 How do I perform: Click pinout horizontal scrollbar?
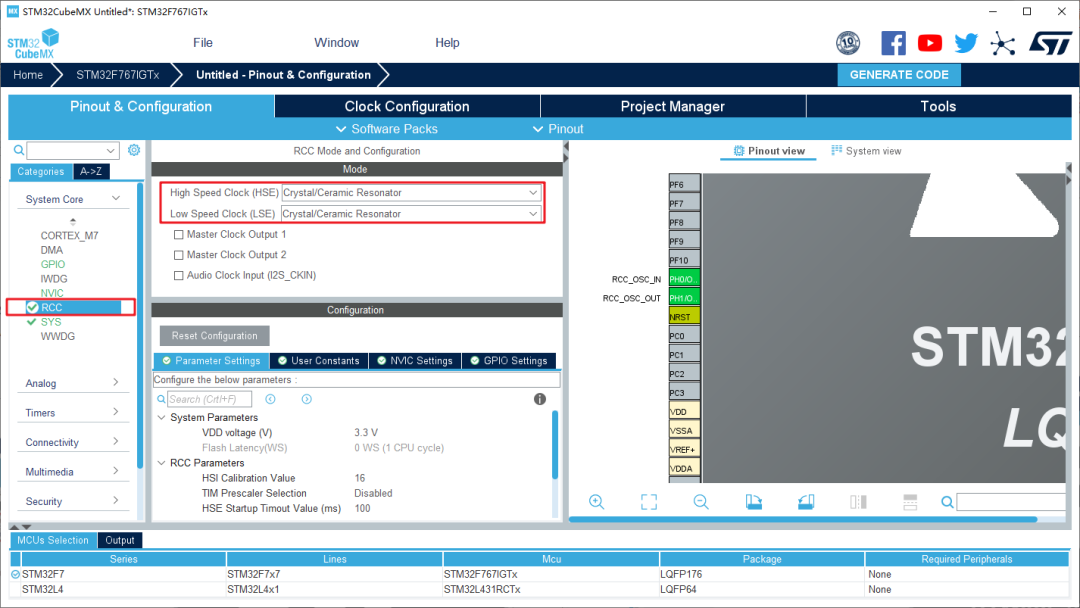click(x=802, y=519)
